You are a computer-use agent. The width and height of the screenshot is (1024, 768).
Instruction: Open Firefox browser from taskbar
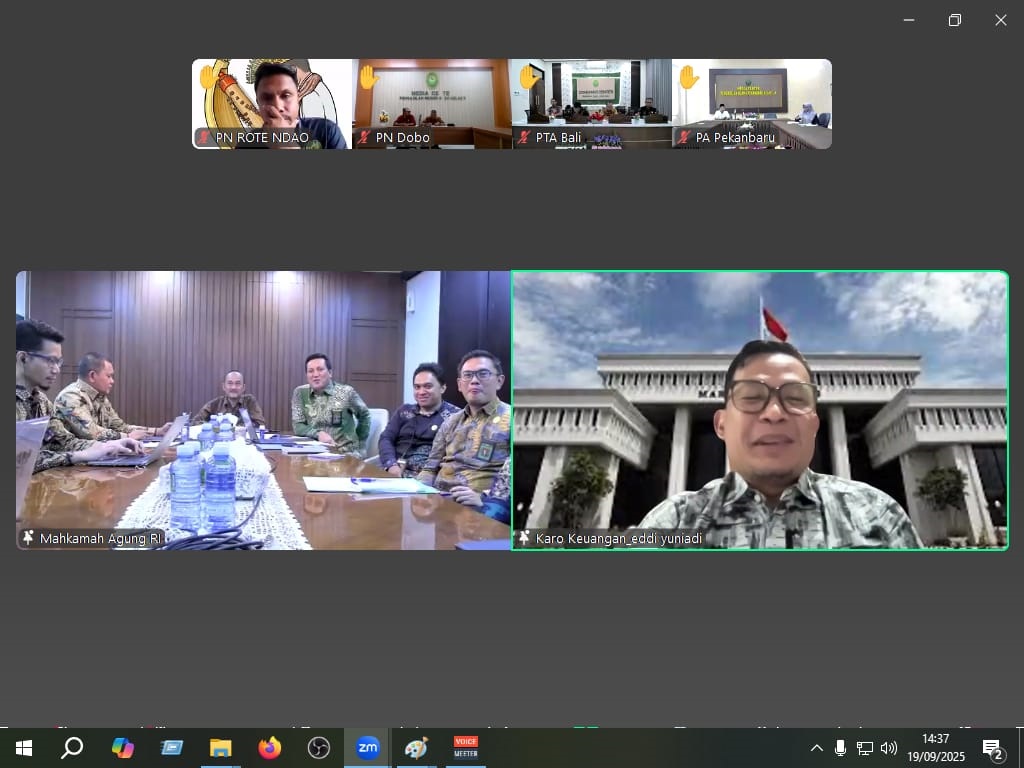[269, 748]
